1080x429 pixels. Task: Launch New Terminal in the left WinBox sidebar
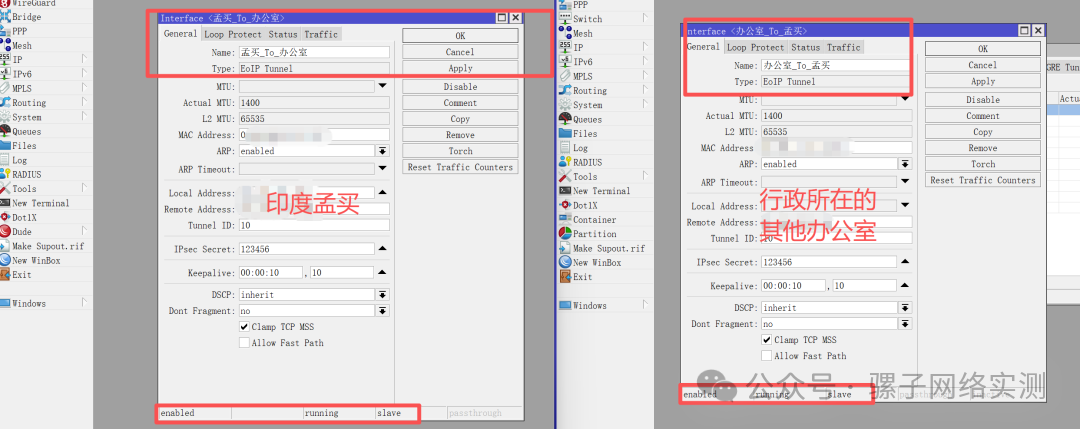pos(41,203)
